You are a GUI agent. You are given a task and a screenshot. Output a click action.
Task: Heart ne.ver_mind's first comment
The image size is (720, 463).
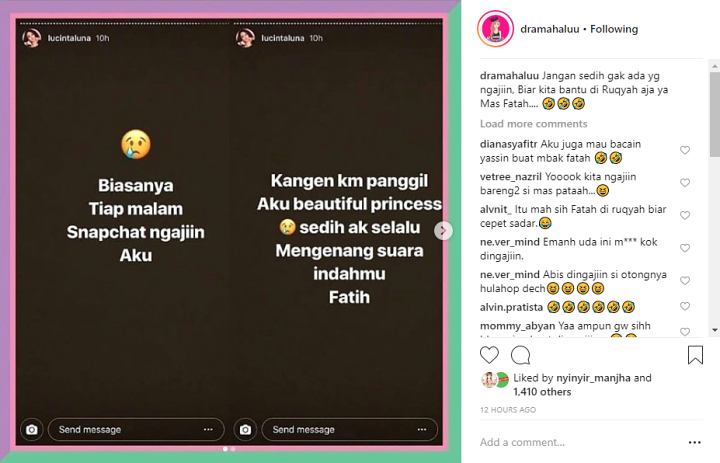click(685, 248)
